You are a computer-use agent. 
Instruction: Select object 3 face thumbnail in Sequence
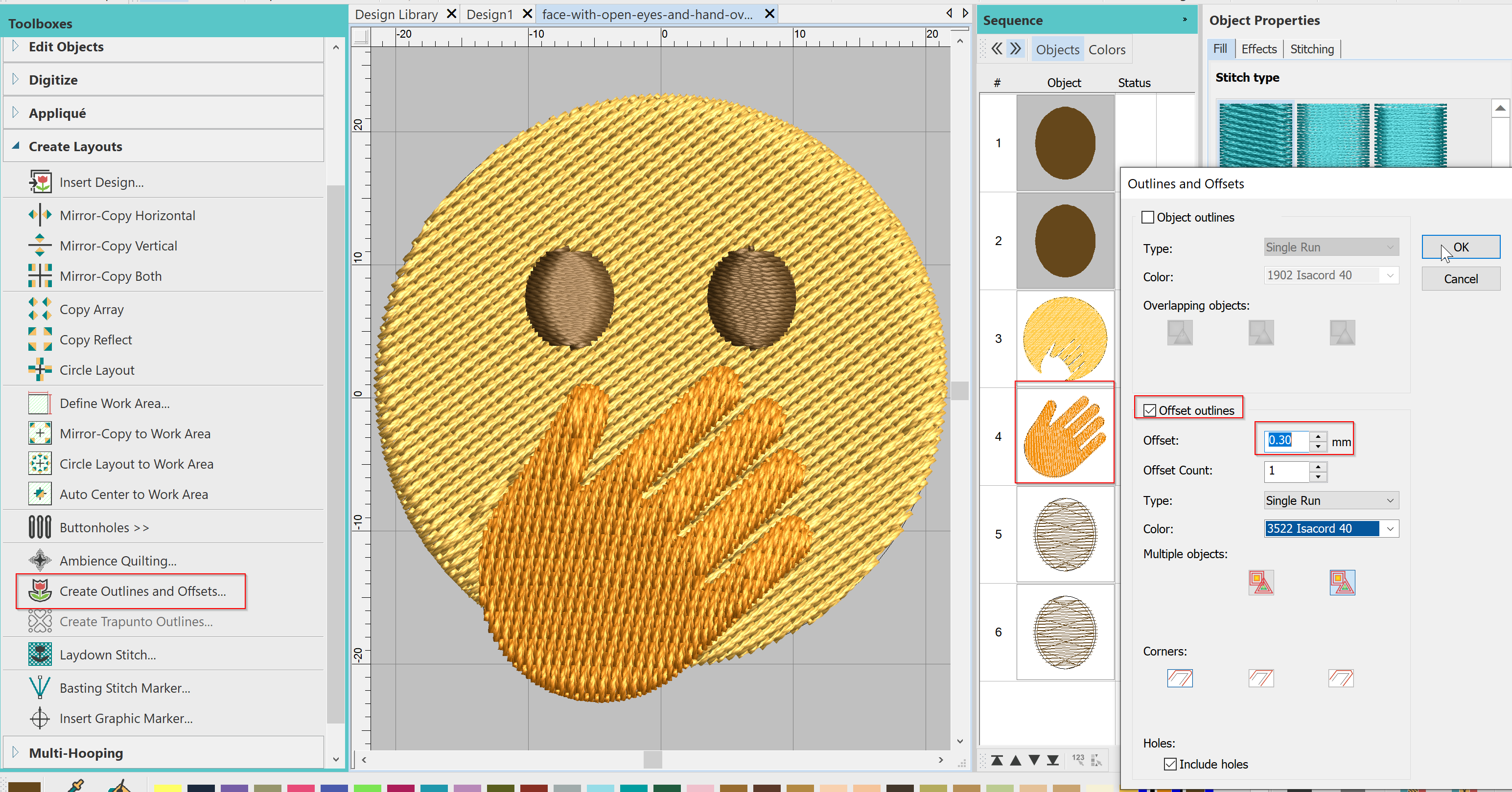1065,339
